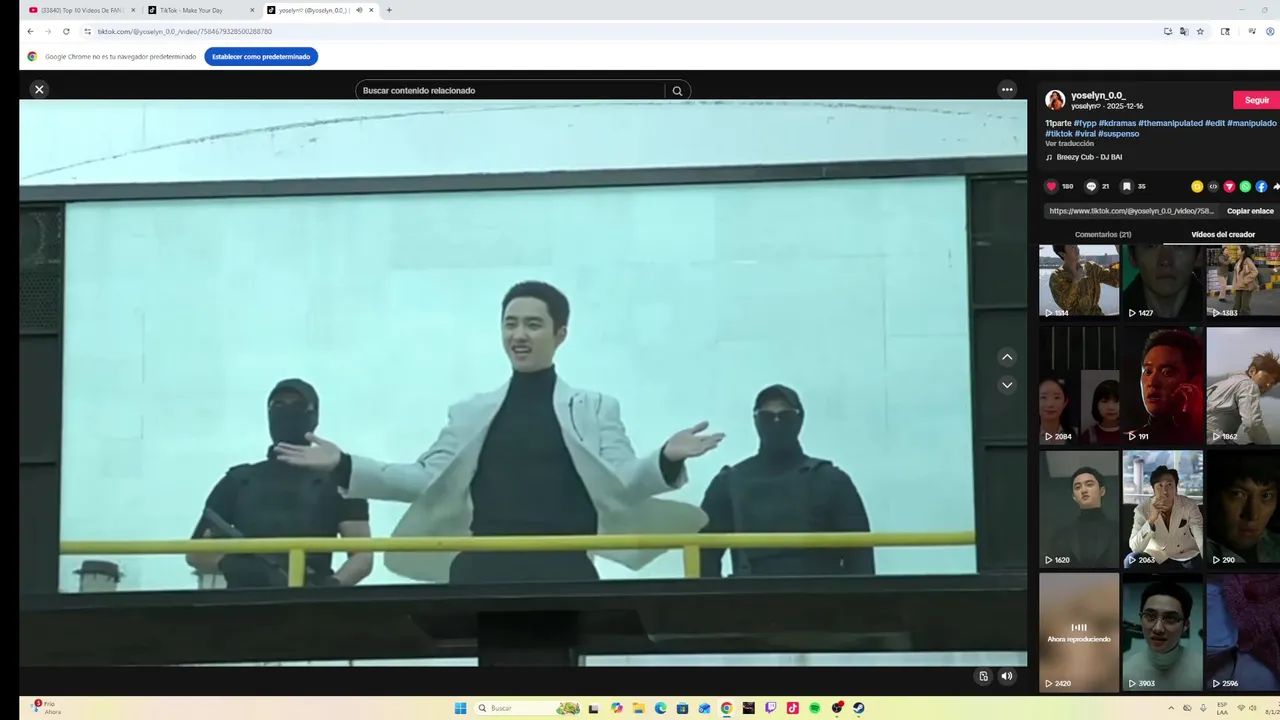Switch to the 'Comentarios (21)' tab

tap(1102, 234)
